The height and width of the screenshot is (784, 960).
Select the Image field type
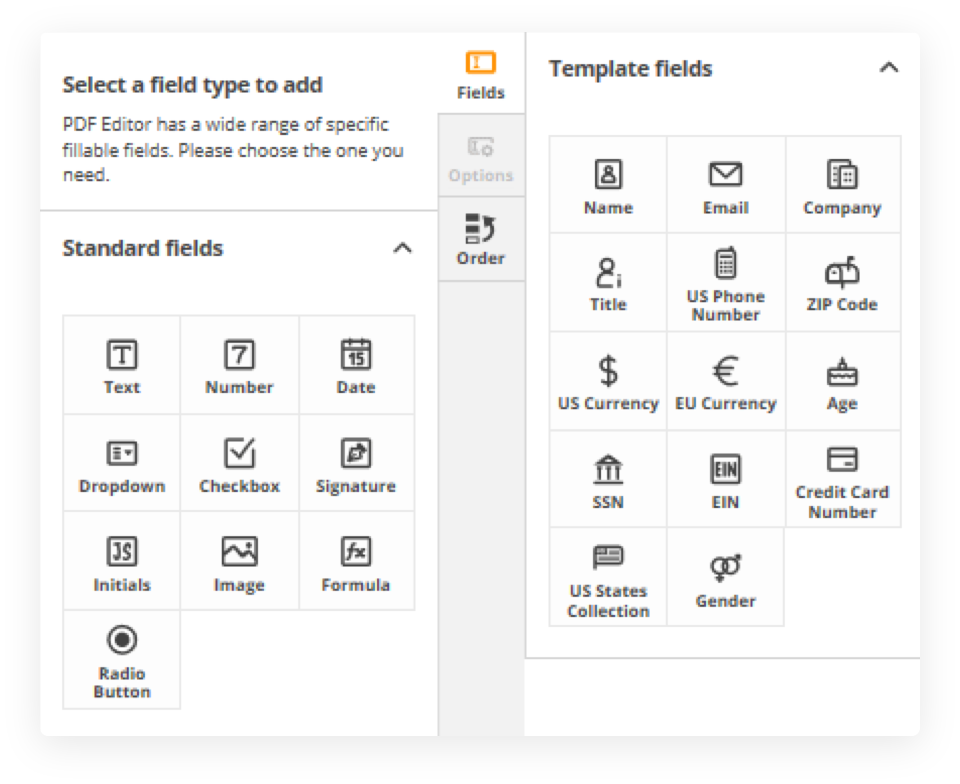(239, 562)
